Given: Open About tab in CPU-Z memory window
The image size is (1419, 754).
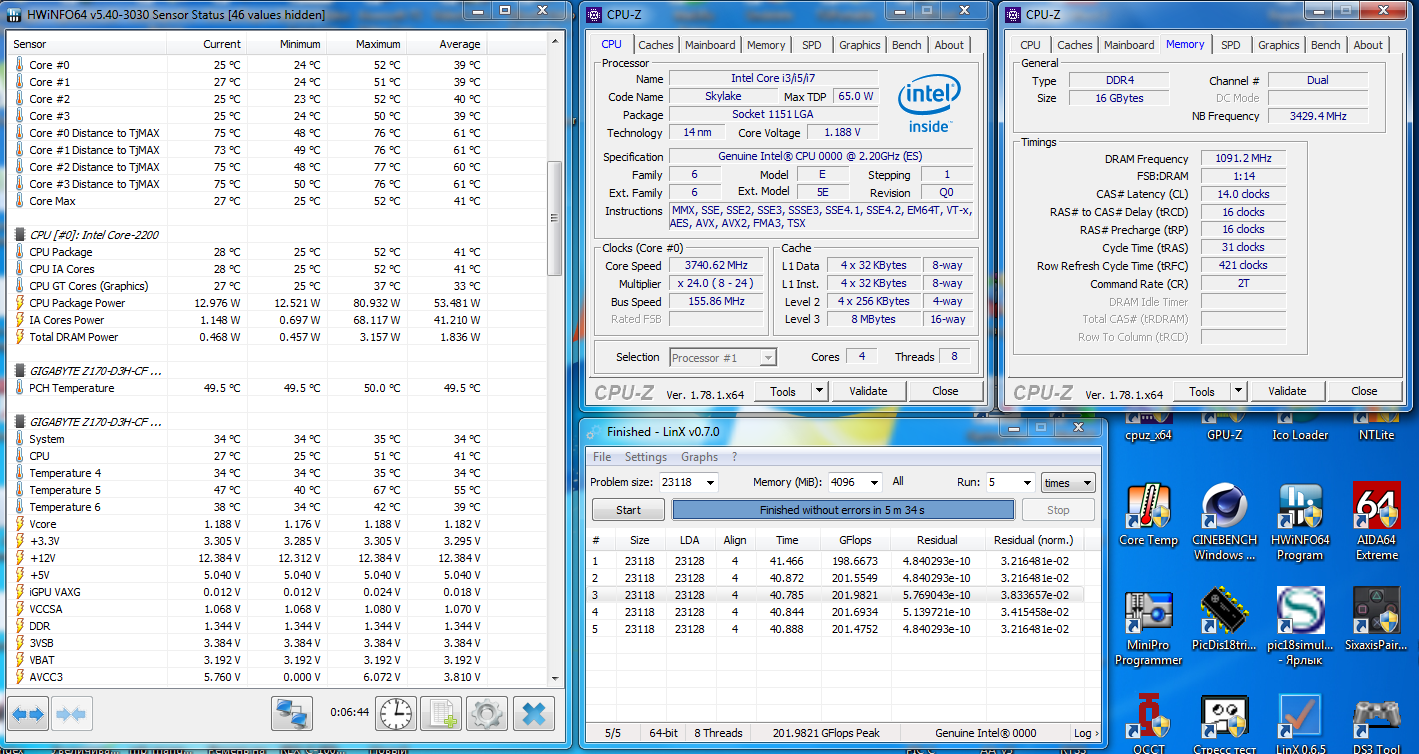Looking at the screenshot, I should [x=1368, y=45].
